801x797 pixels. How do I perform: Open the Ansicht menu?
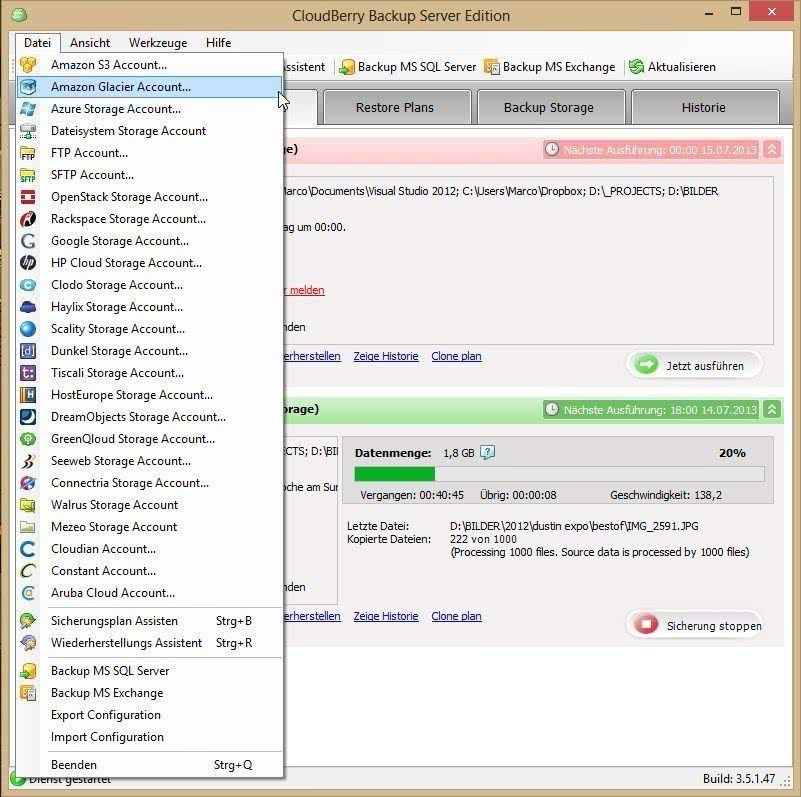click(90, 42)
